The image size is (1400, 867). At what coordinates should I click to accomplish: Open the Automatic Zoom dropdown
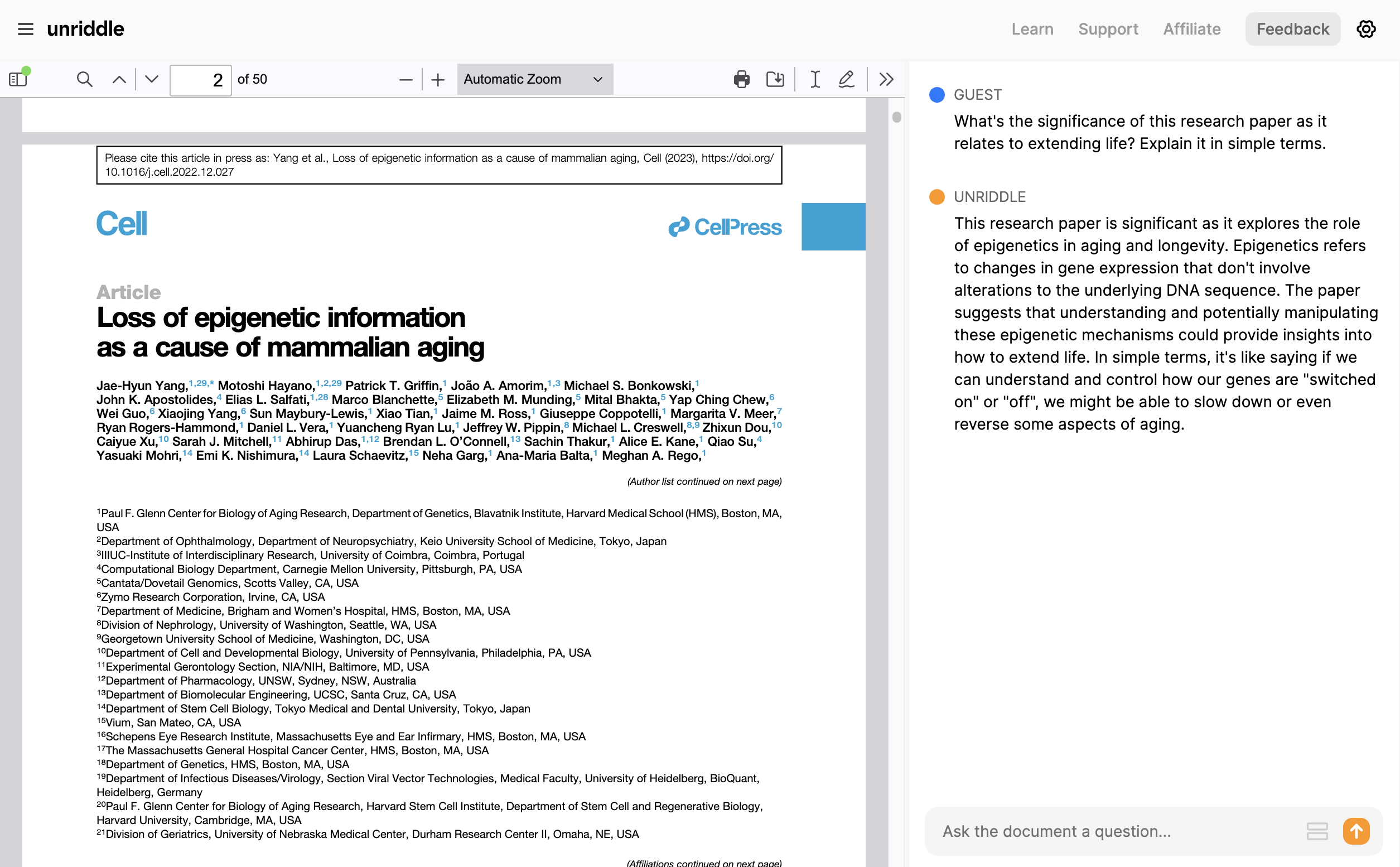(x=534, y=79)
